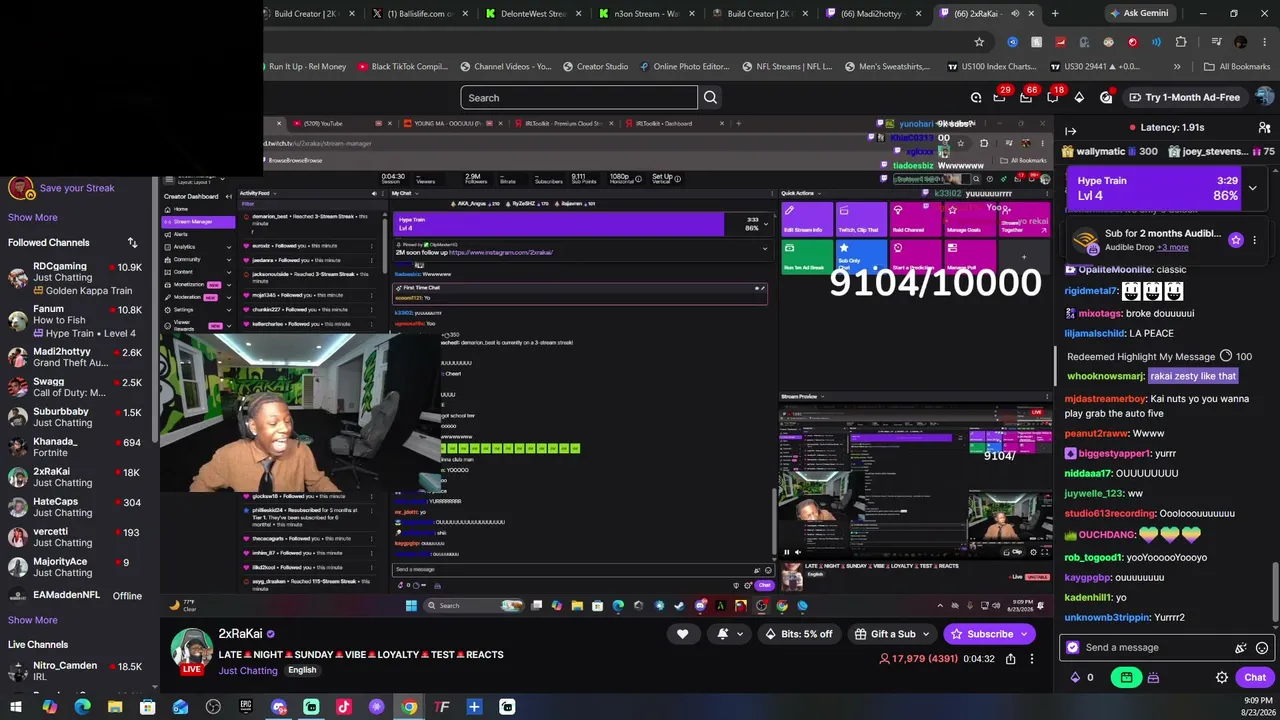
Task: Click the green rewards button below chat
Action: [x=1127, y=677]
